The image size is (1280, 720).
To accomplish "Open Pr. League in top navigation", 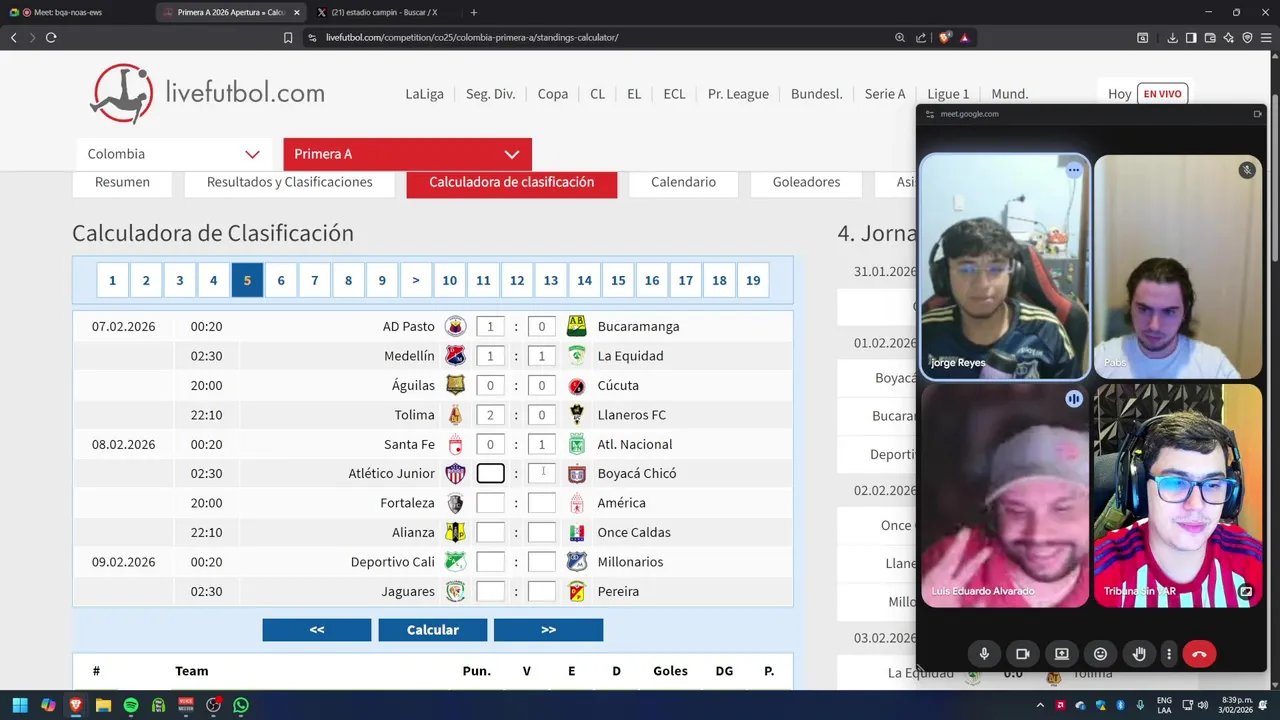I will [738, 94].
